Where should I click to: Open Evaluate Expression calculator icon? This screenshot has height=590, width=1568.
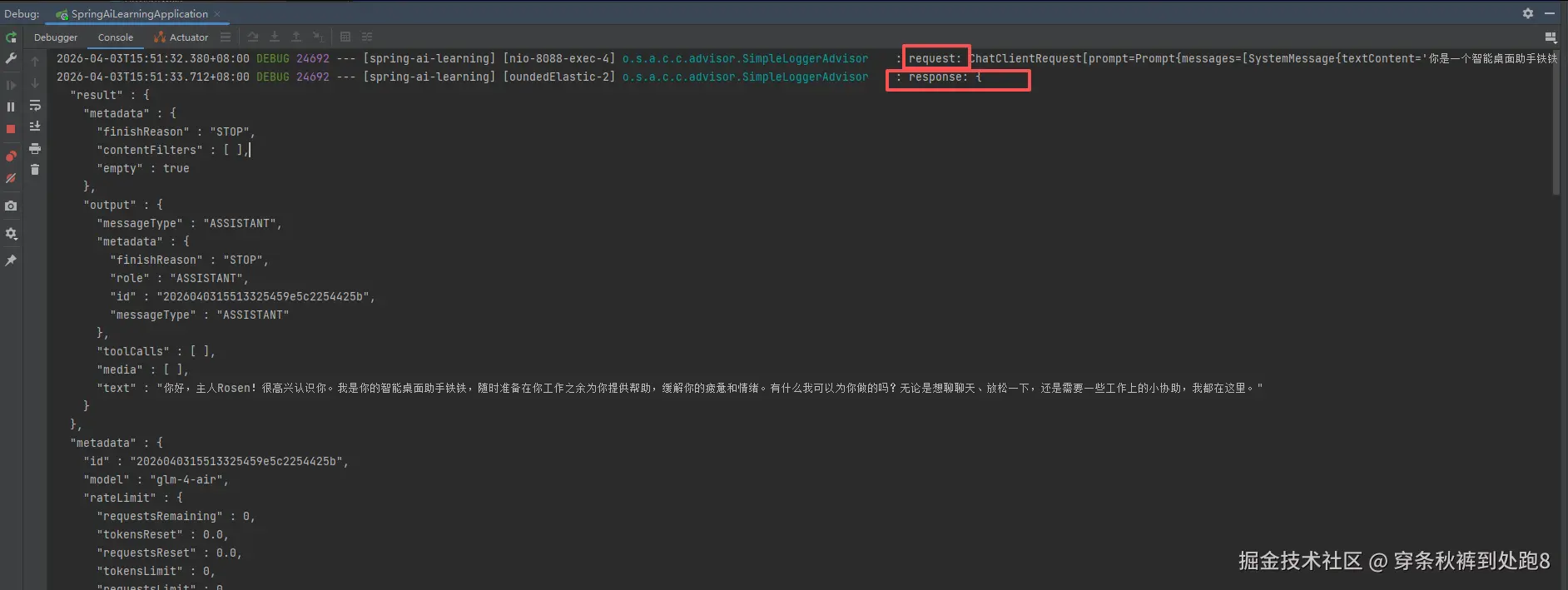(345, 37)
